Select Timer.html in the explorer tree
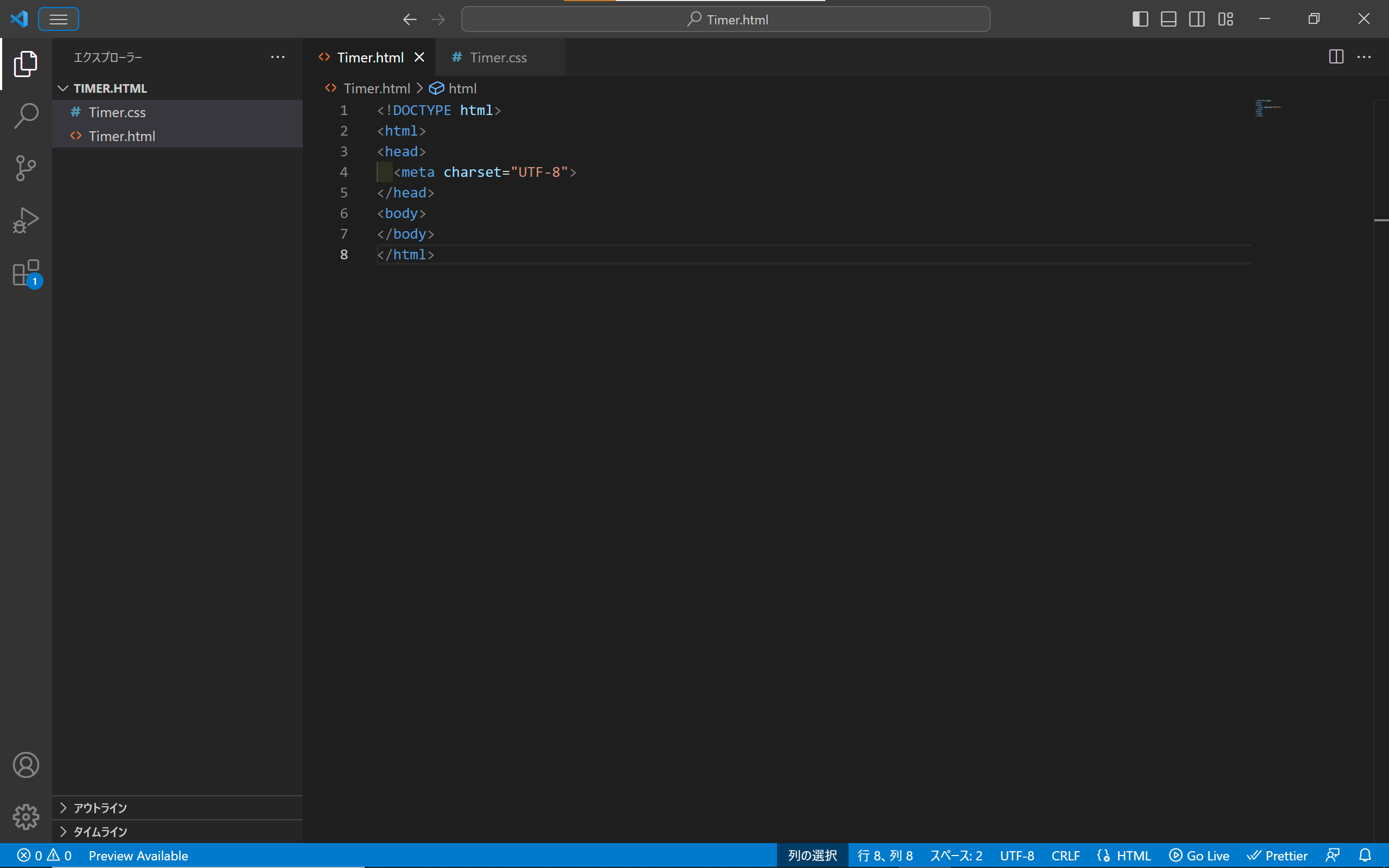 [x=177, y=136]
